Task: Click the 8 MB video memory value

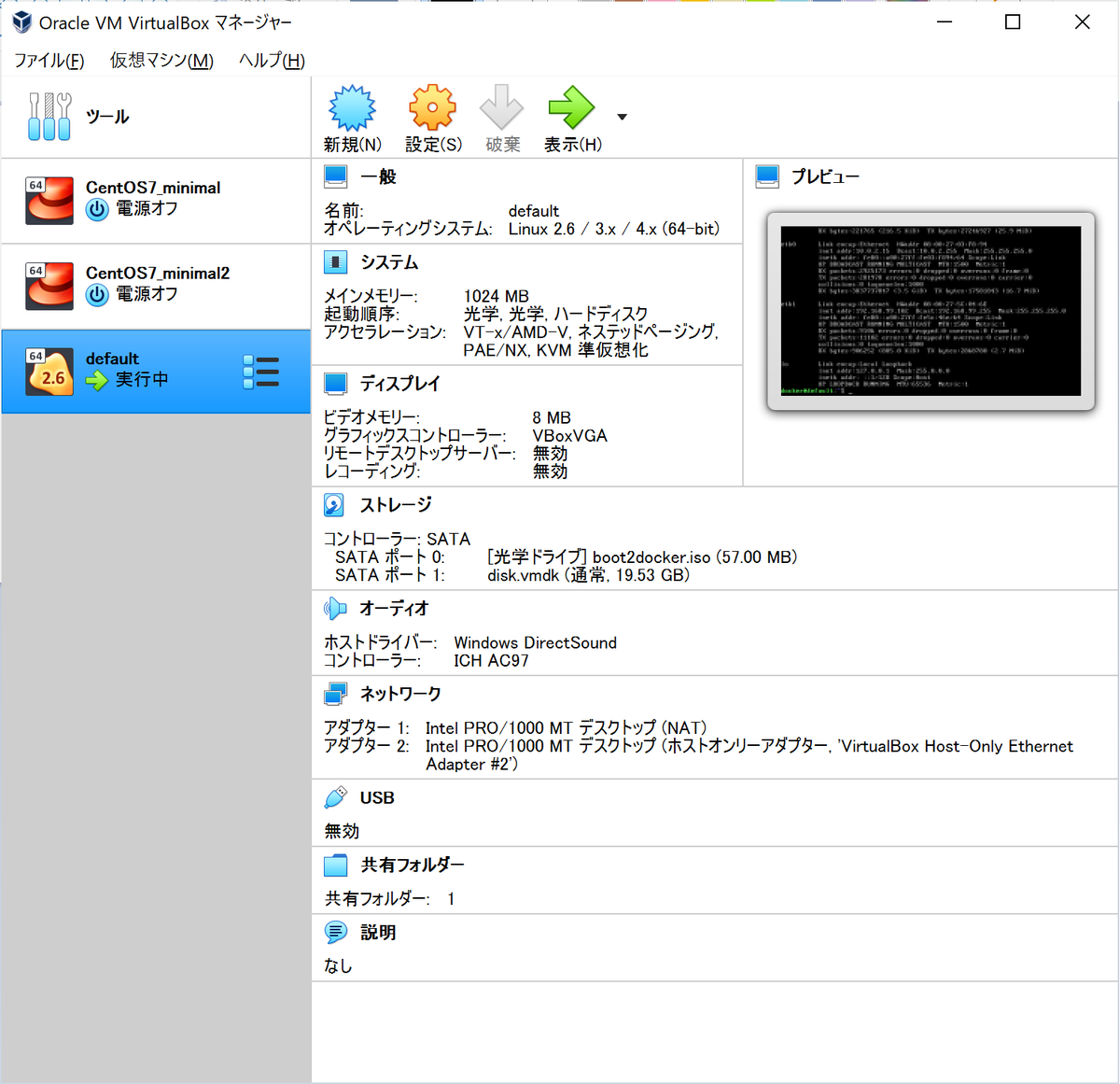Action: [552, 418]
